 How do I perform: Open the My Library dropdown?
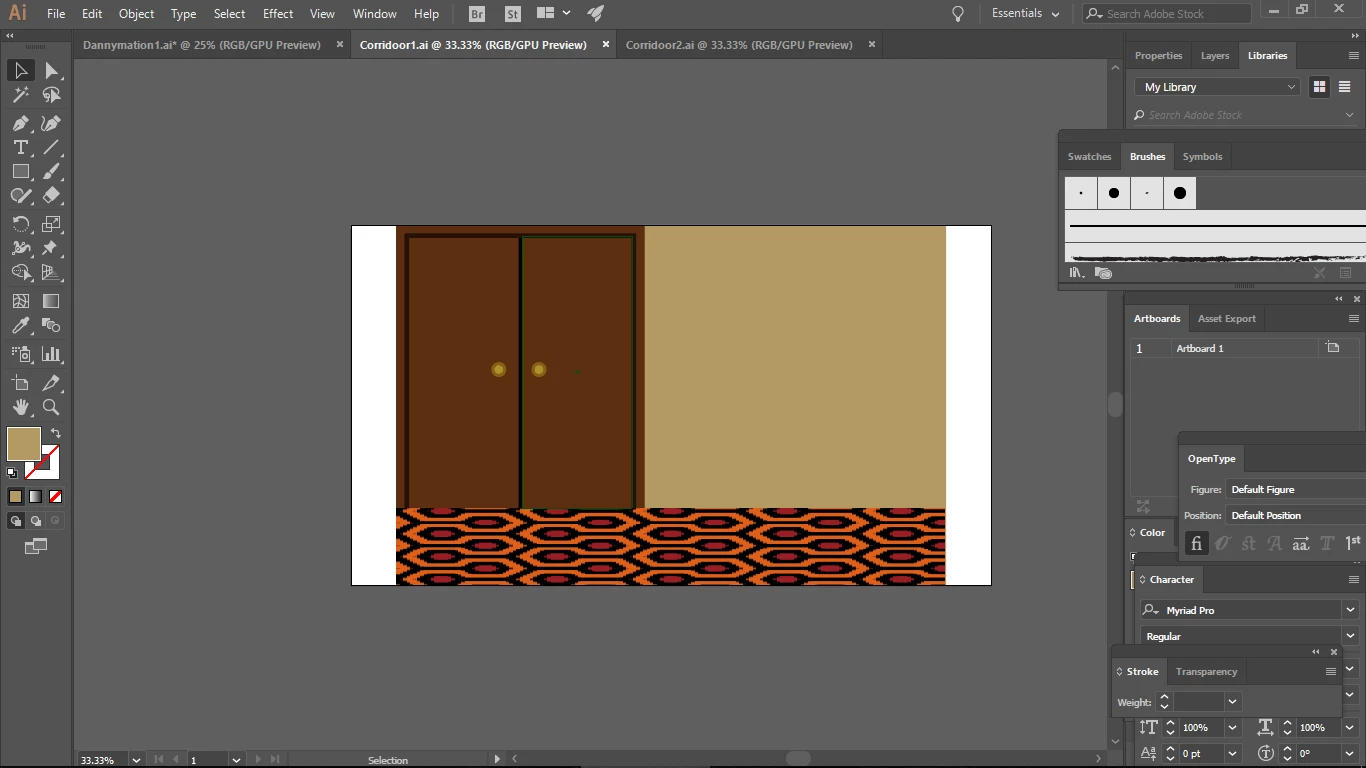[1217, 87]
